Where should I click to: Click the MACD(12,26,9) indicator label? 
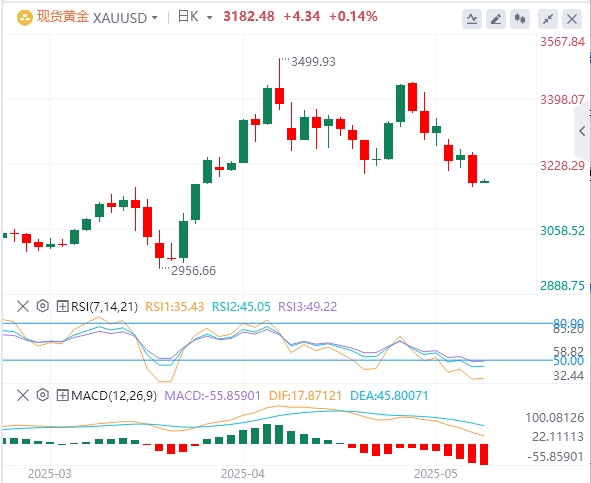click(x=114, y=396)
